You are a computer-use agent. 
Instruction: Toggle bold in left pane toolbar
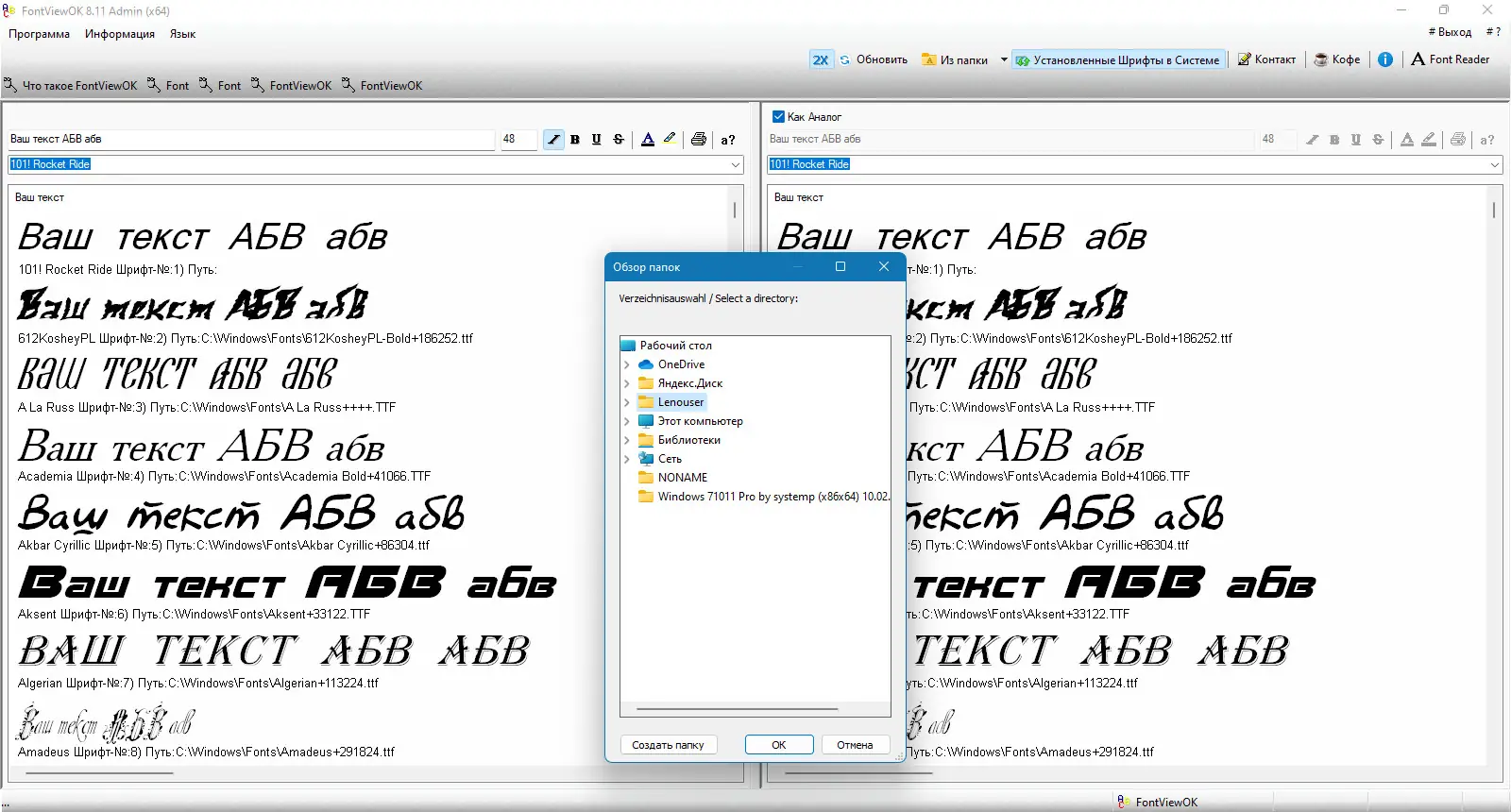tap(575, 140)
